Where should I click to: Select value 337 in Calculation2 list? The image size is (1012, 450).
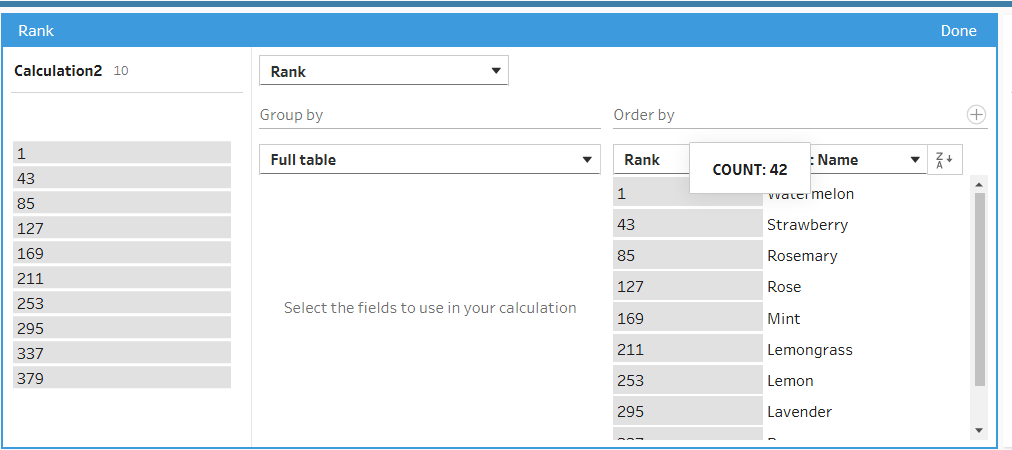[122, 353]
